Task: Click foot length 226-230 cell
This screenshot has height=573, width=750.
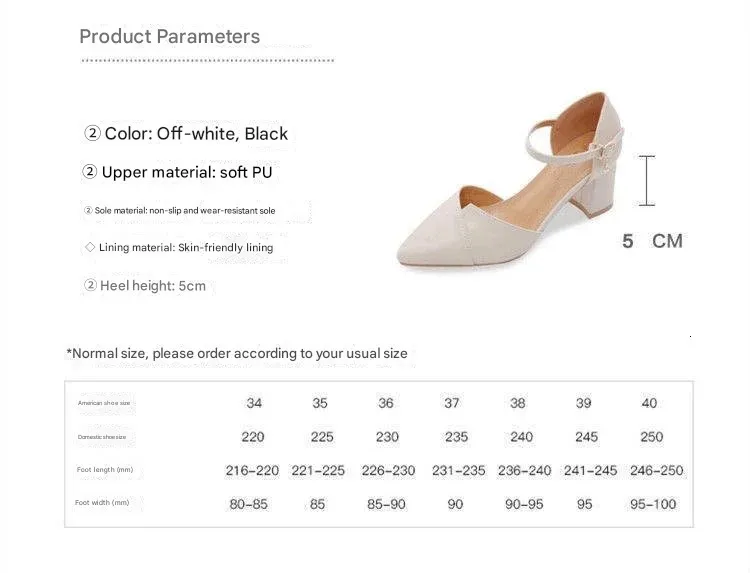Action: (387, 470)
